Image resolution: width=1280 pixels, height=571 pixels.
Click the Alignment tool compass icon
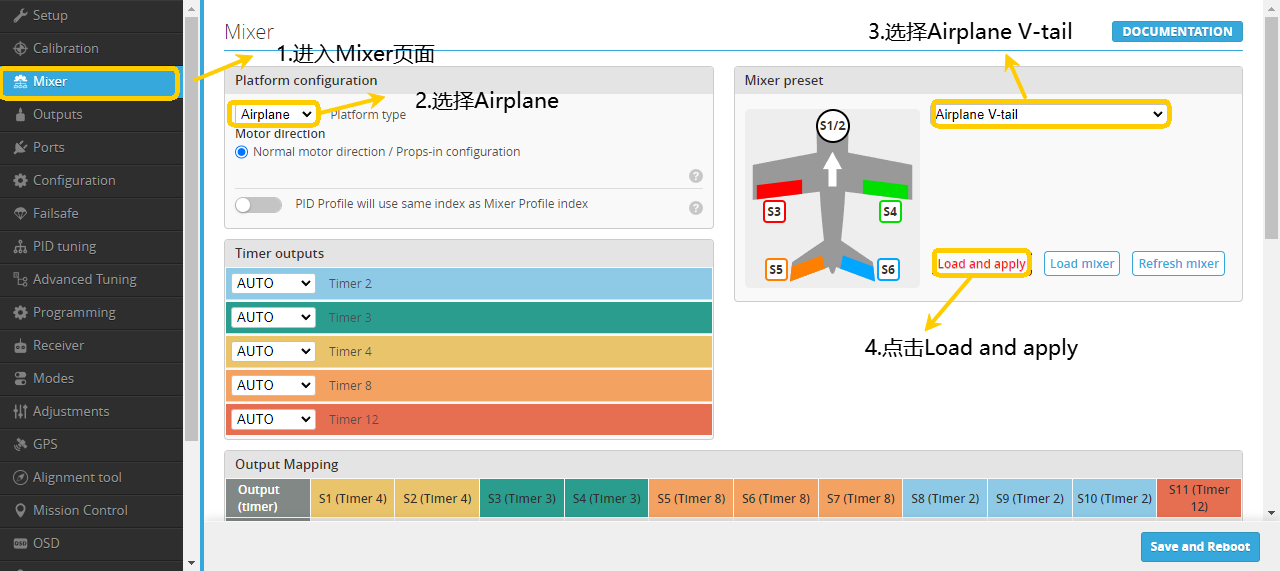point(20,477)
